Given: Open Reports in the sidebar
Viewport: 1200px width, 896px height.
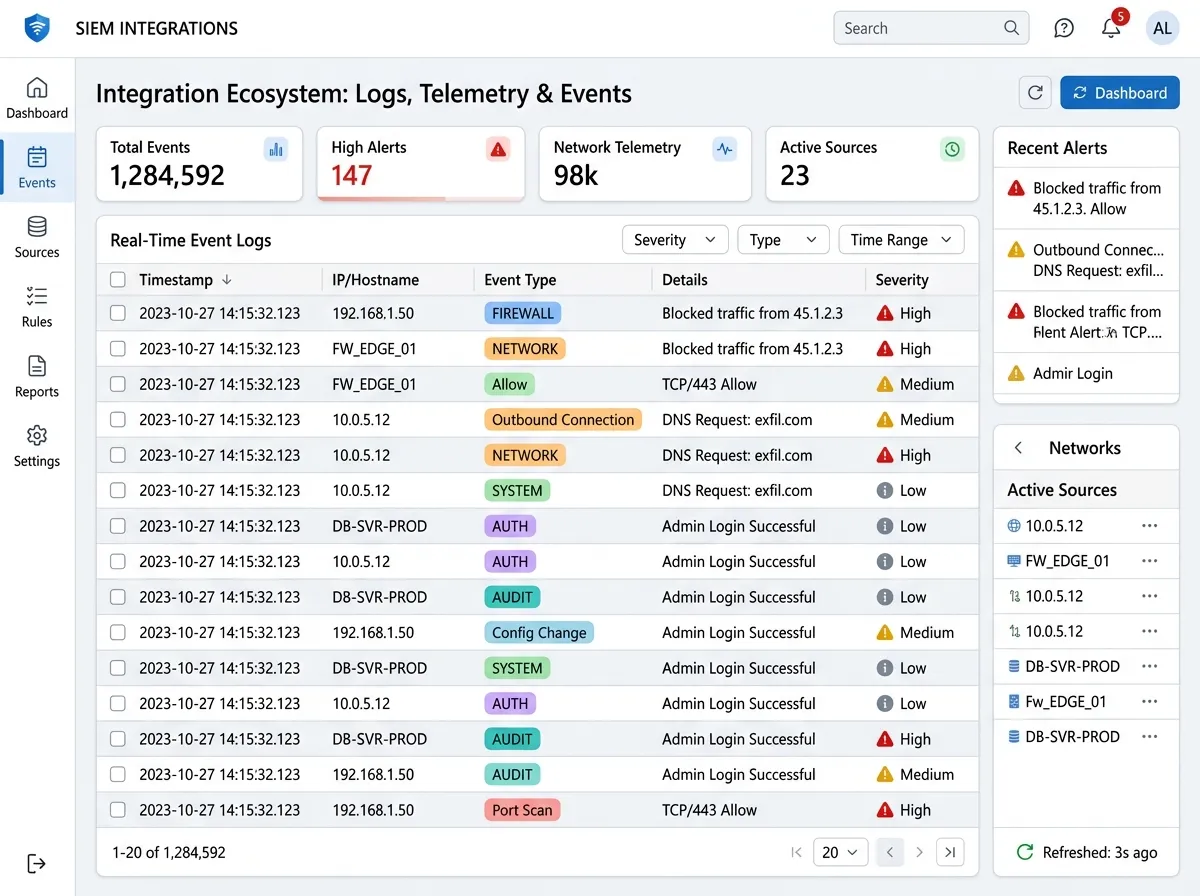Looking at the screenshot, I should pos(37,377).
